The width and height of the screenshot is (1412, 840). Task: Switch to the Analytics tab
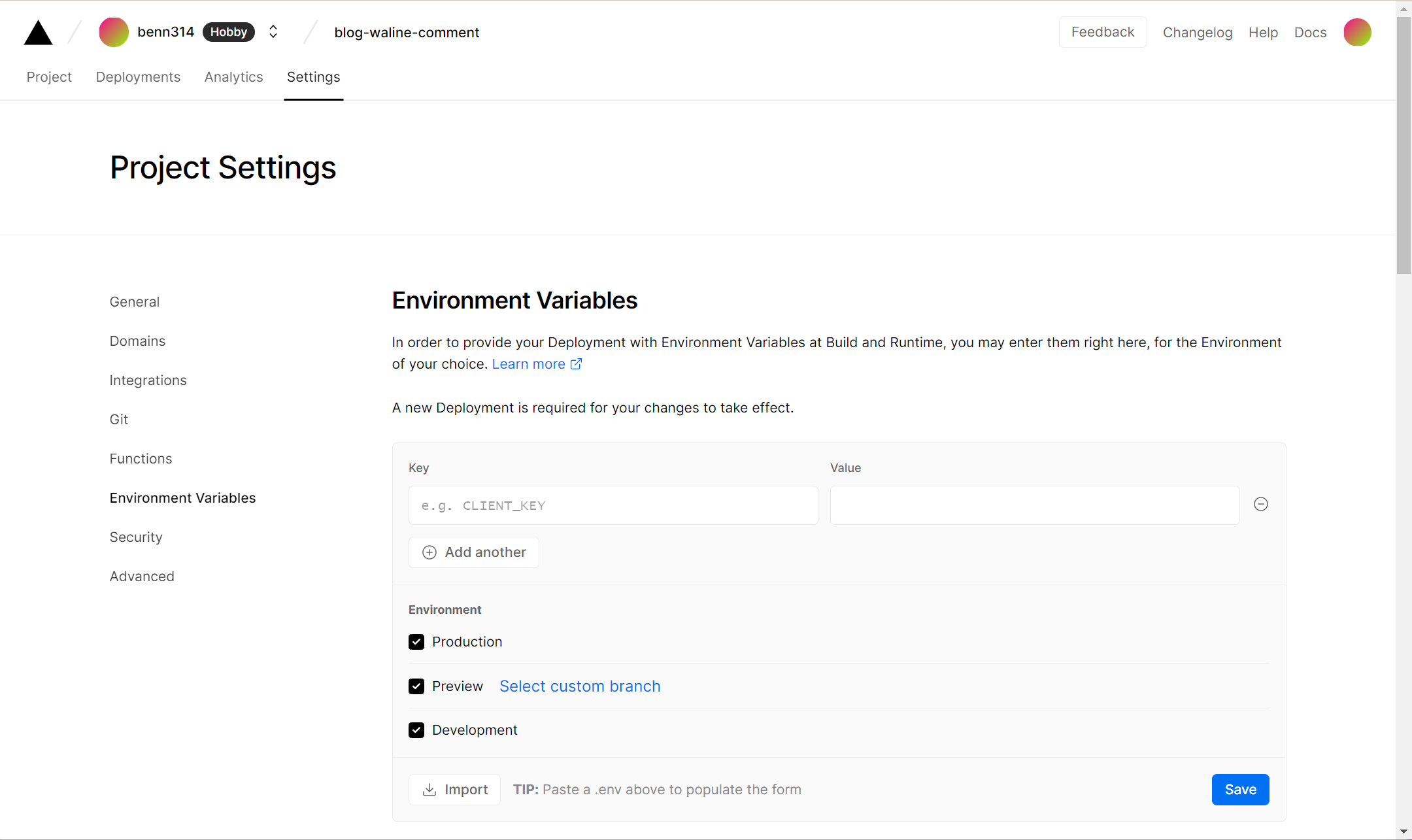233,77
